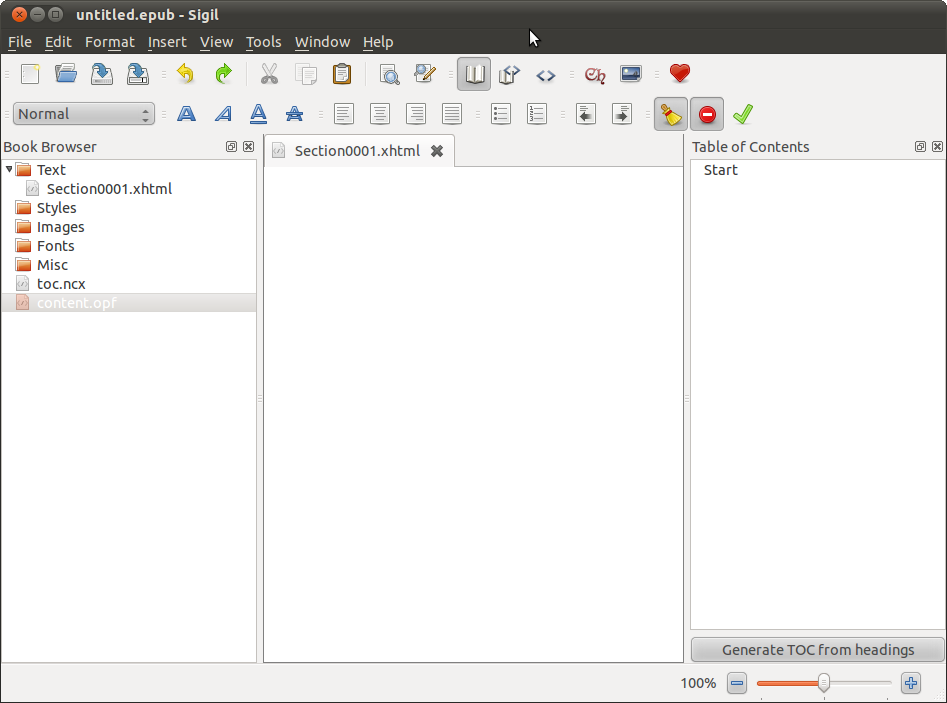Switch to Book View mode
Image resolution: width=947 pixels, height=703 pixels.
point(474,74)
